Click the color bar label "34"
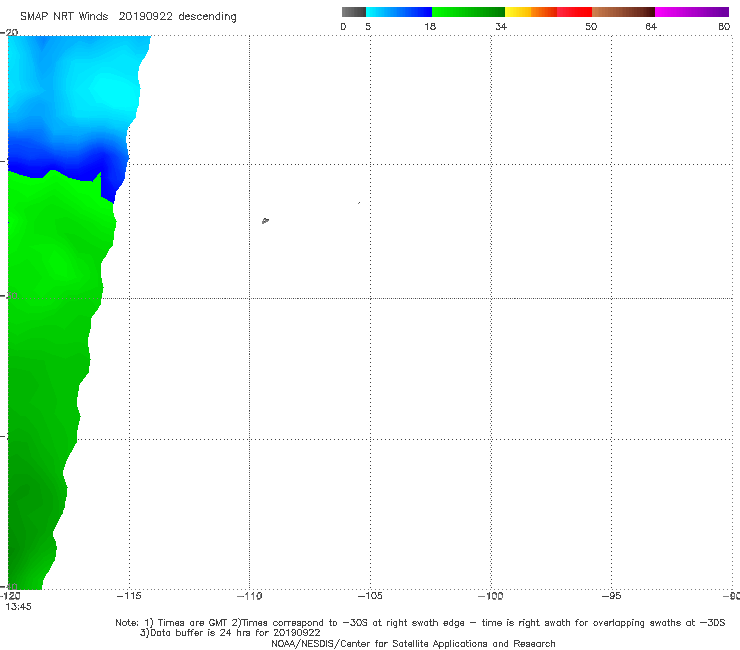740x650 pixels. point(501,26)
